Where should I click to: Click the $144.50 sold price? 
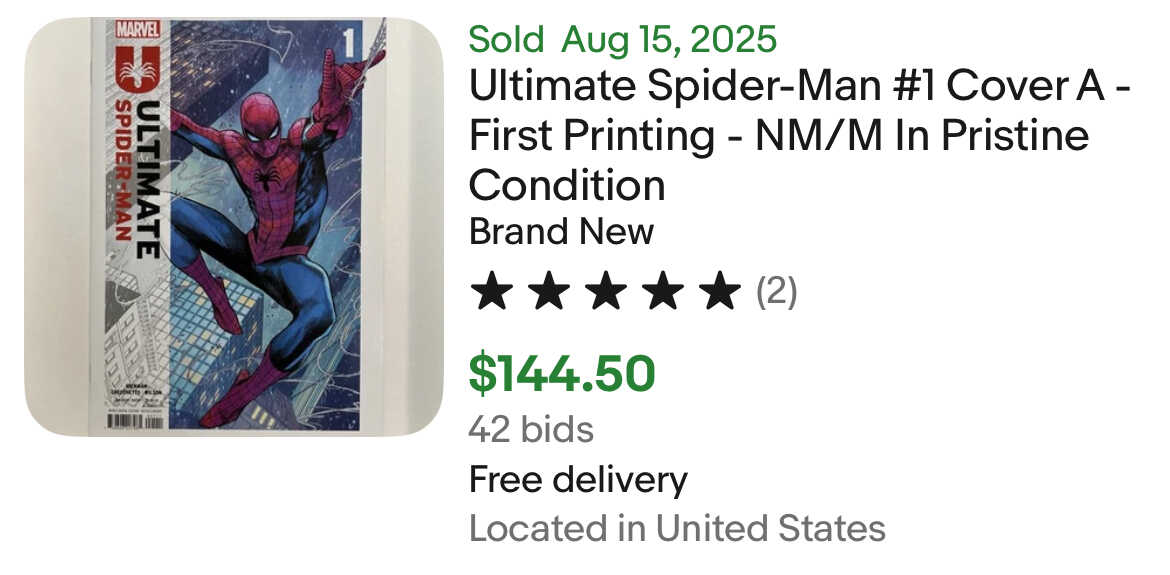point(562,374)
